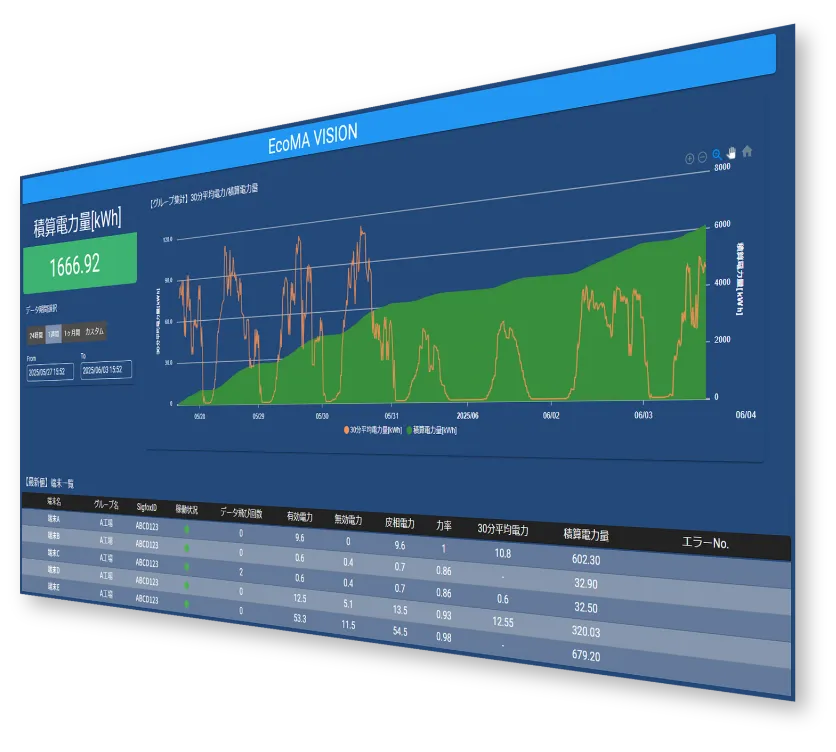This screenshot has width=836, height=752.
Task: Click the zoom in plus icon above the chart
Action: 689,158
